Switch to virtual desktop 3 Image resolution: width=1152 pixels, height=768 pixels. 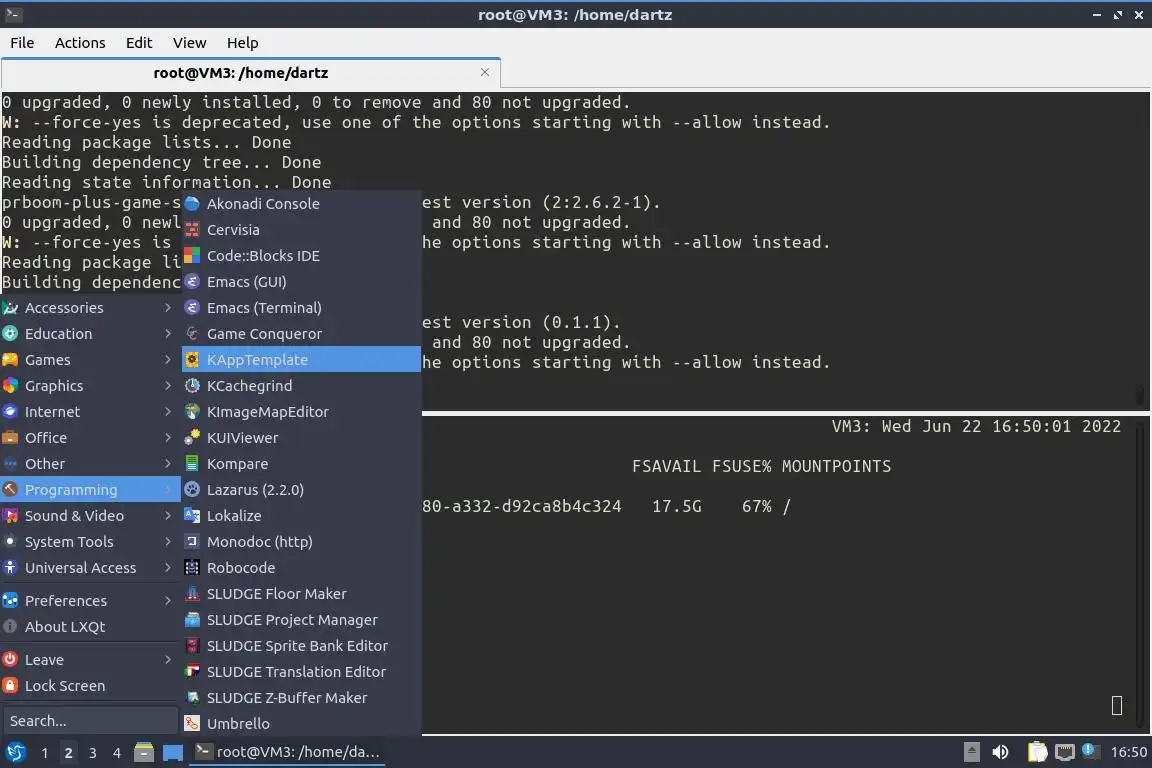93,753
